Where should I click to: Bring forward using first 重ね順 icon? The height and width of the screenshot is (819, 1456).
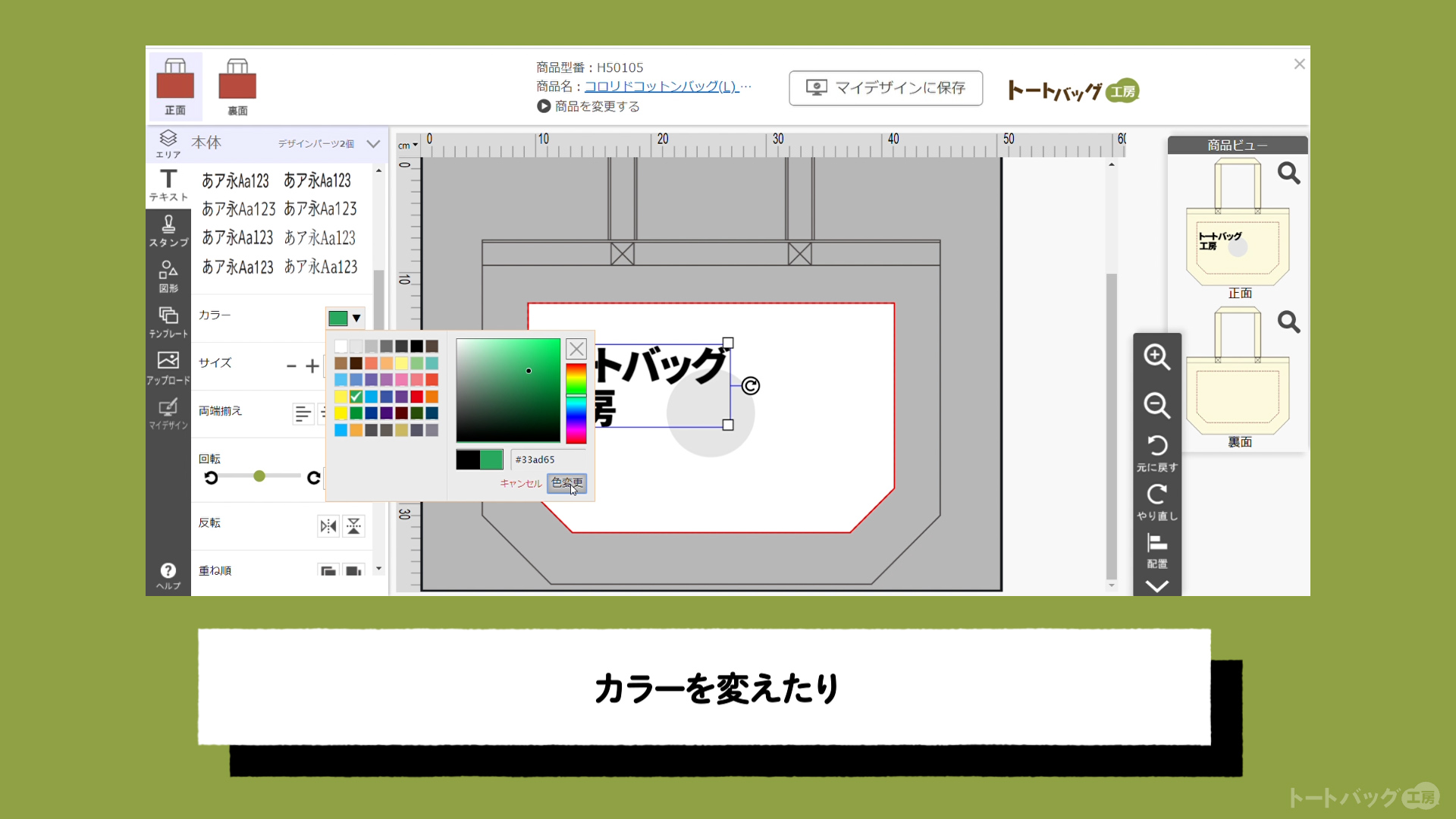328,570
